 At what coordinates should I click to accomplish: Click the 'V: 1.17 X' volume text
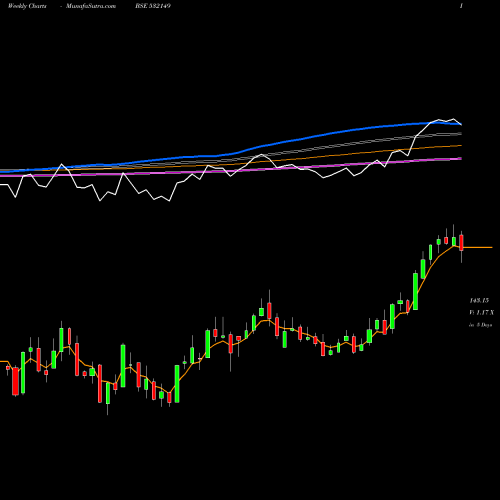481,312
